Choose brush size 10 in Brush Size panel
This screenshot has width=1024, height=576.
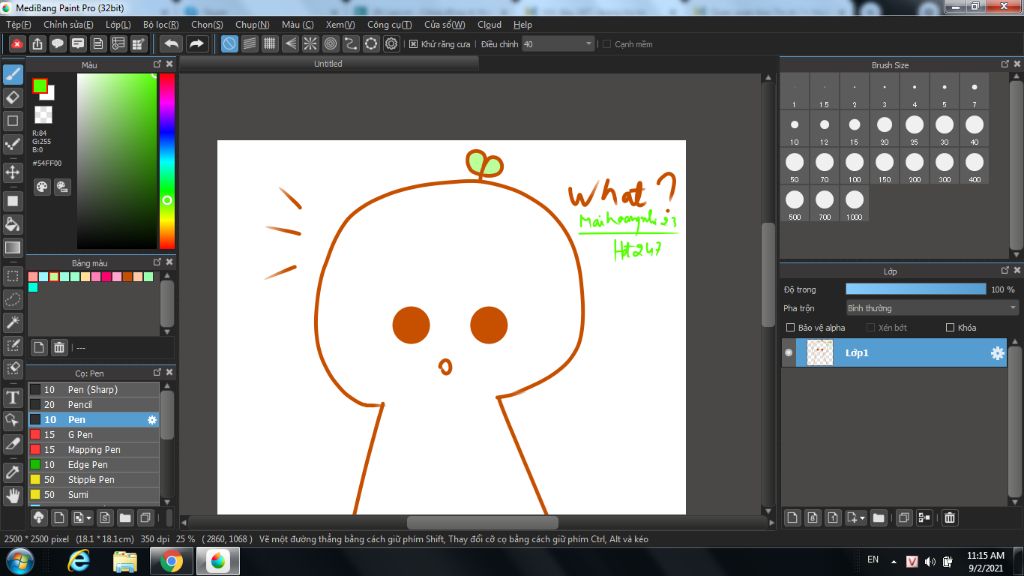click(x=794, y=128)
